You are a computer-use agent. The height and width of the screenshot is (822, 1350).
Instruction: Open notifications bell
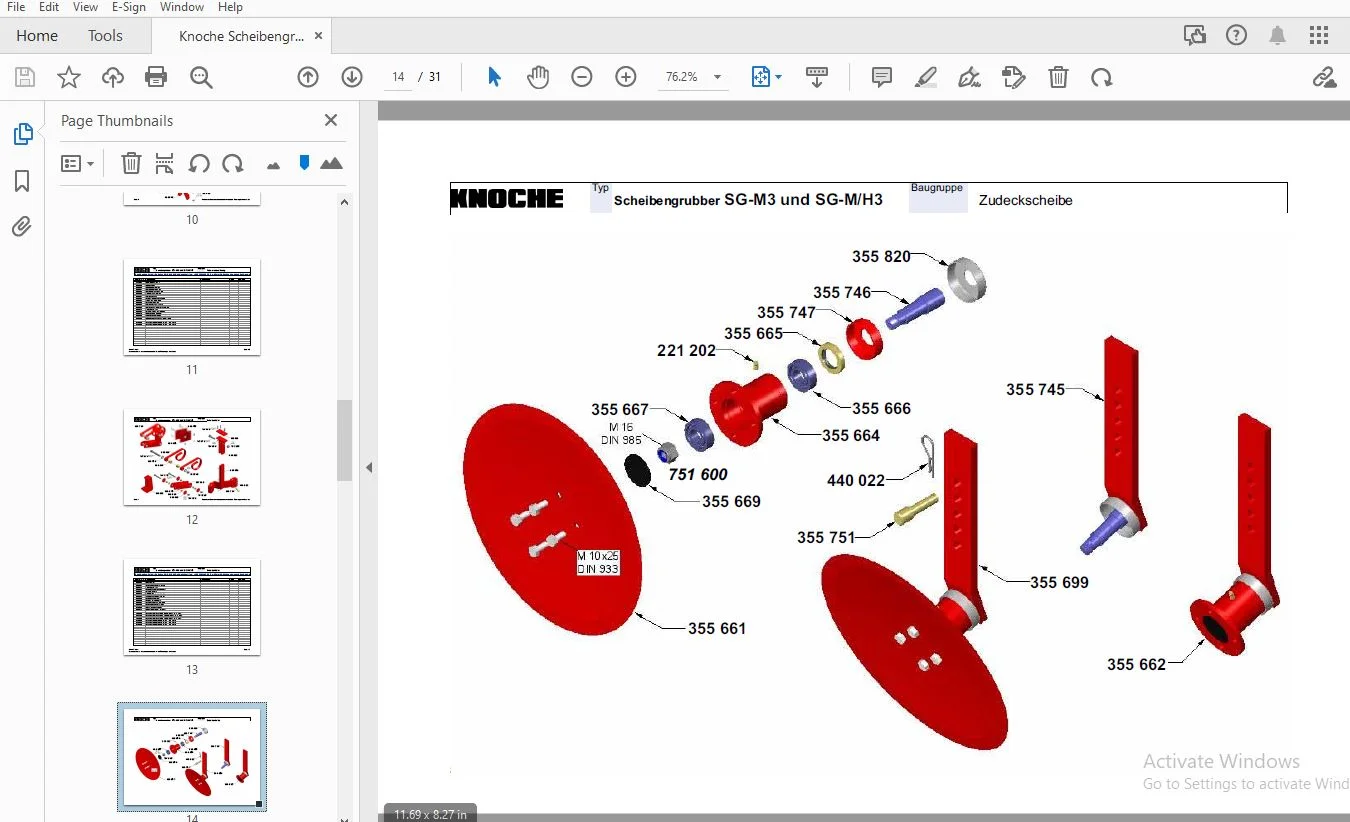click(x=1278, y=36)
